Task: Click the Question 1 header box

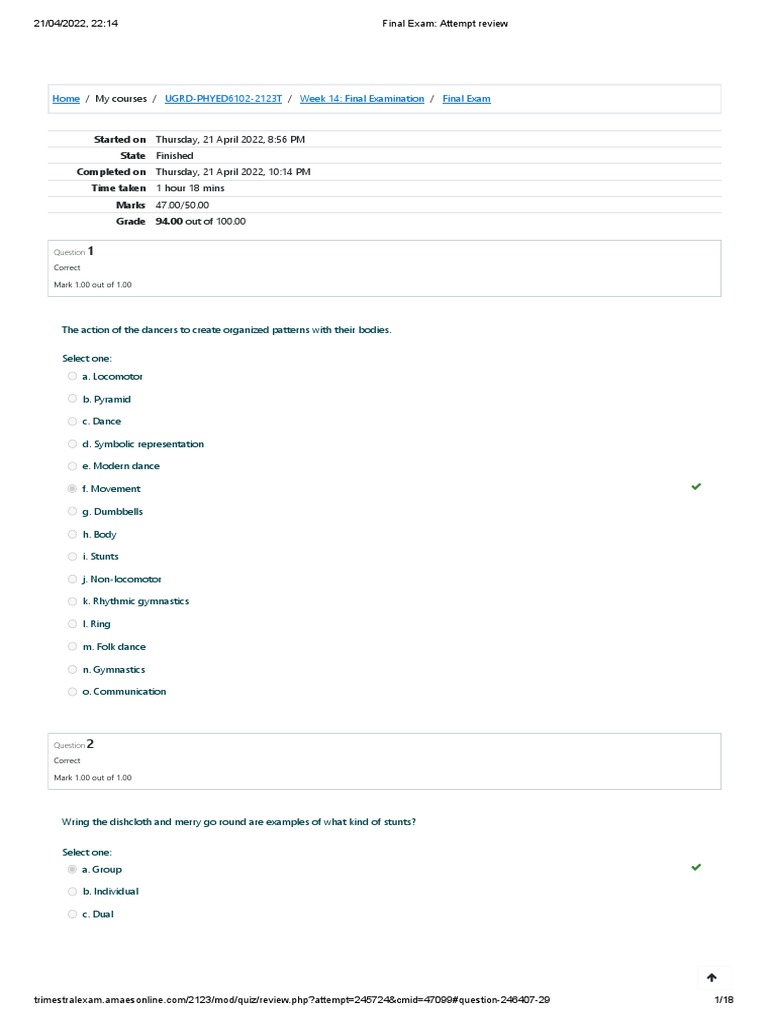Action: (x=384, y=268)
